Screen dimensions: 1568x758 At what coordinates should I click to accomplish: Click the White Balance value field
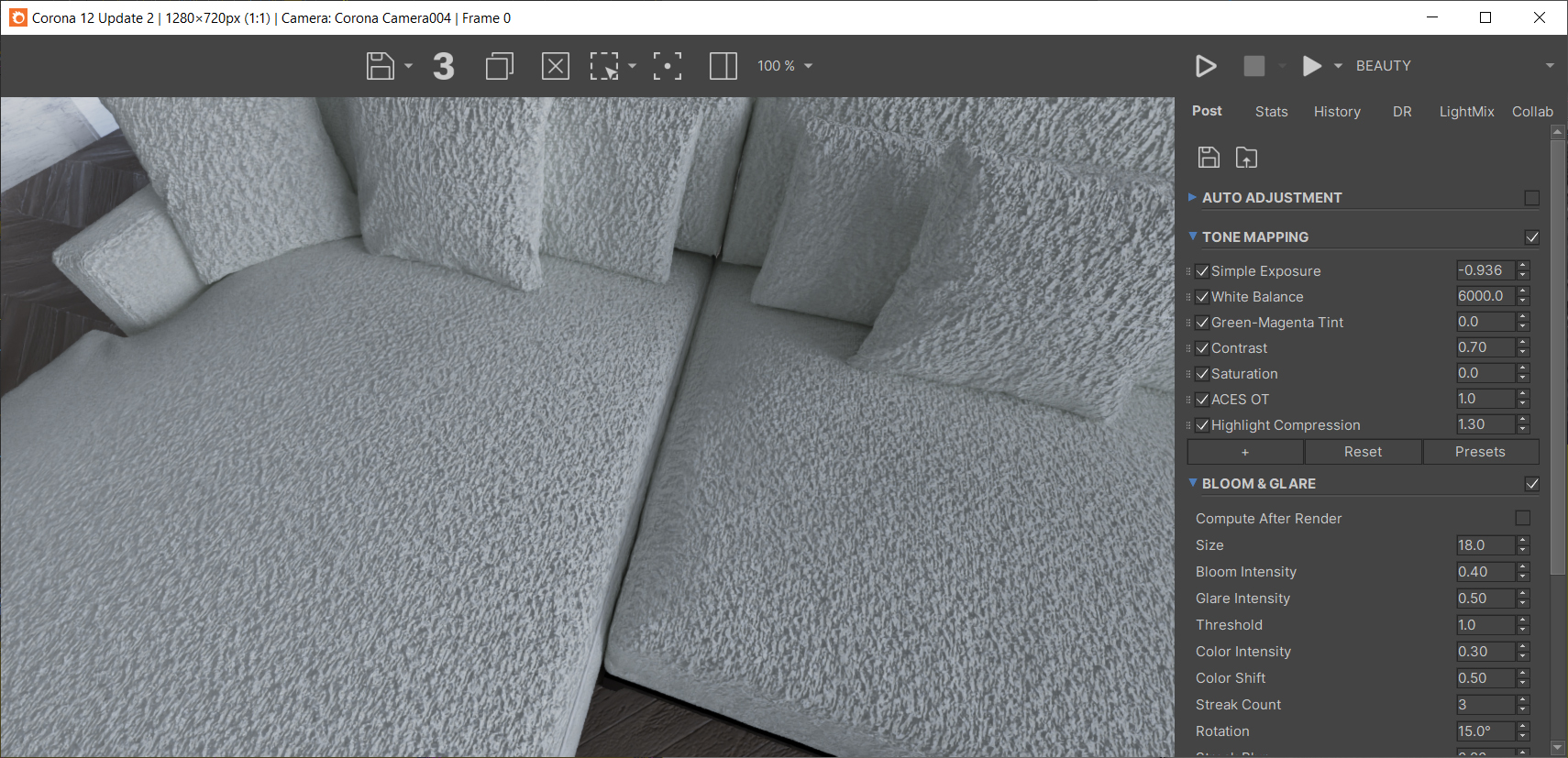pyautogui.click(x=1485, y=296)
